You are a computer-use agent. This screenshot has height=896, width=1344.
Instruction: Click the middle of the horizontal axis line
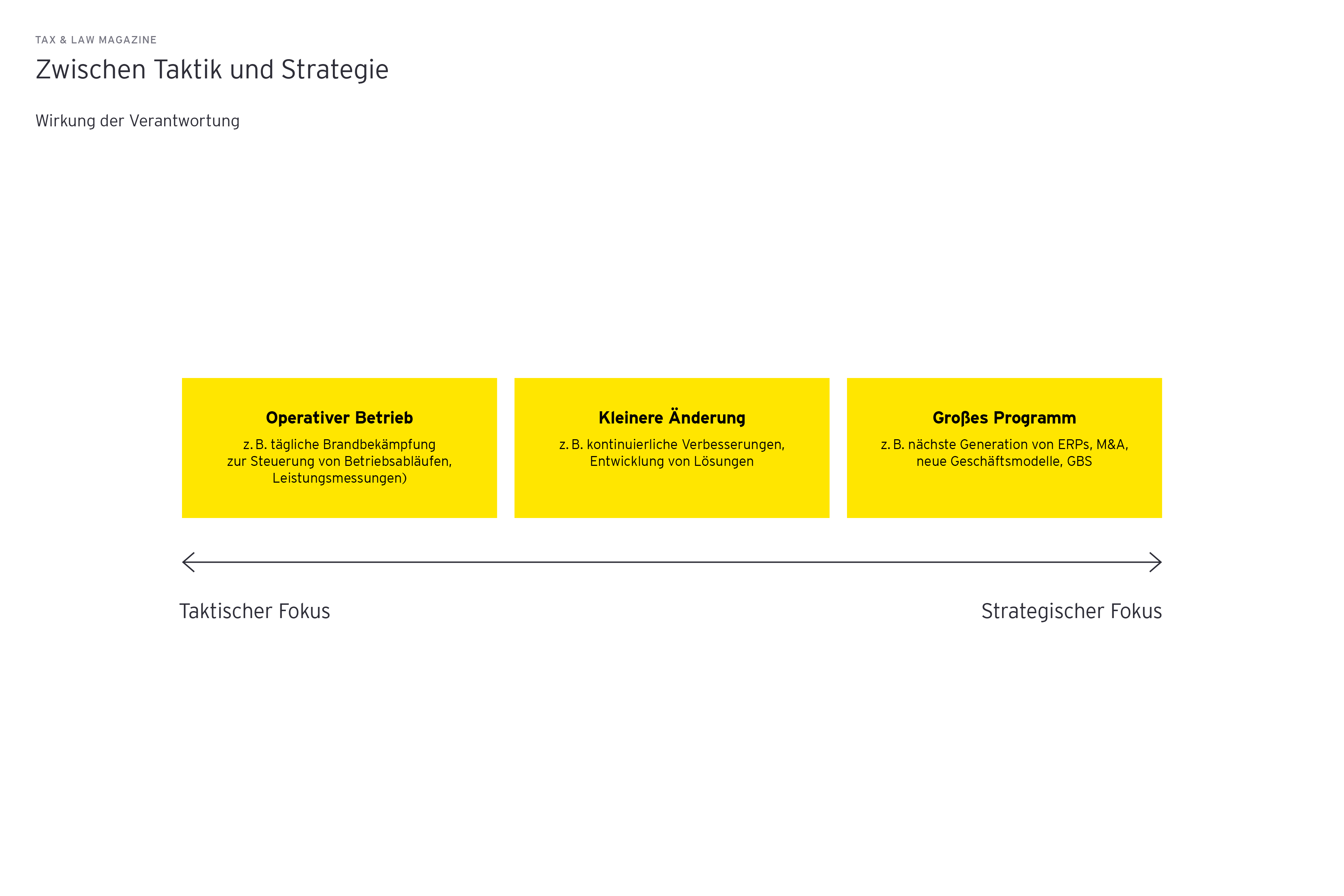coord(672,562)
